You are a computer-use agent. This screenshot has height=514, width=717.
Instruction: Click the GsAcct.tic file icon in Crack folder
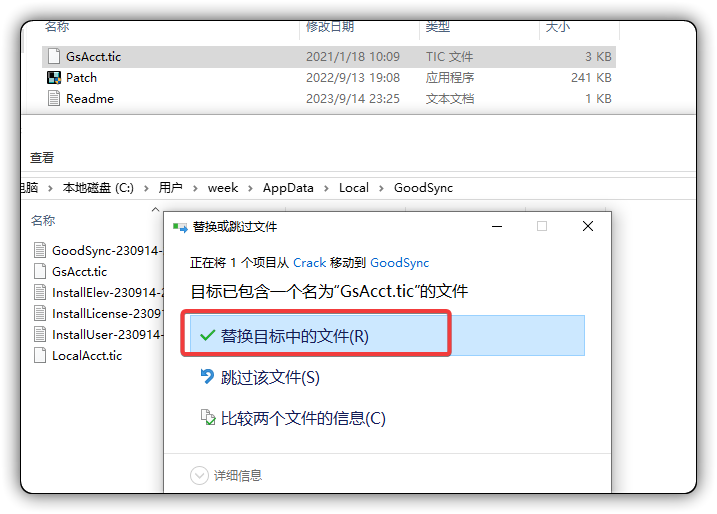[54, 56]
